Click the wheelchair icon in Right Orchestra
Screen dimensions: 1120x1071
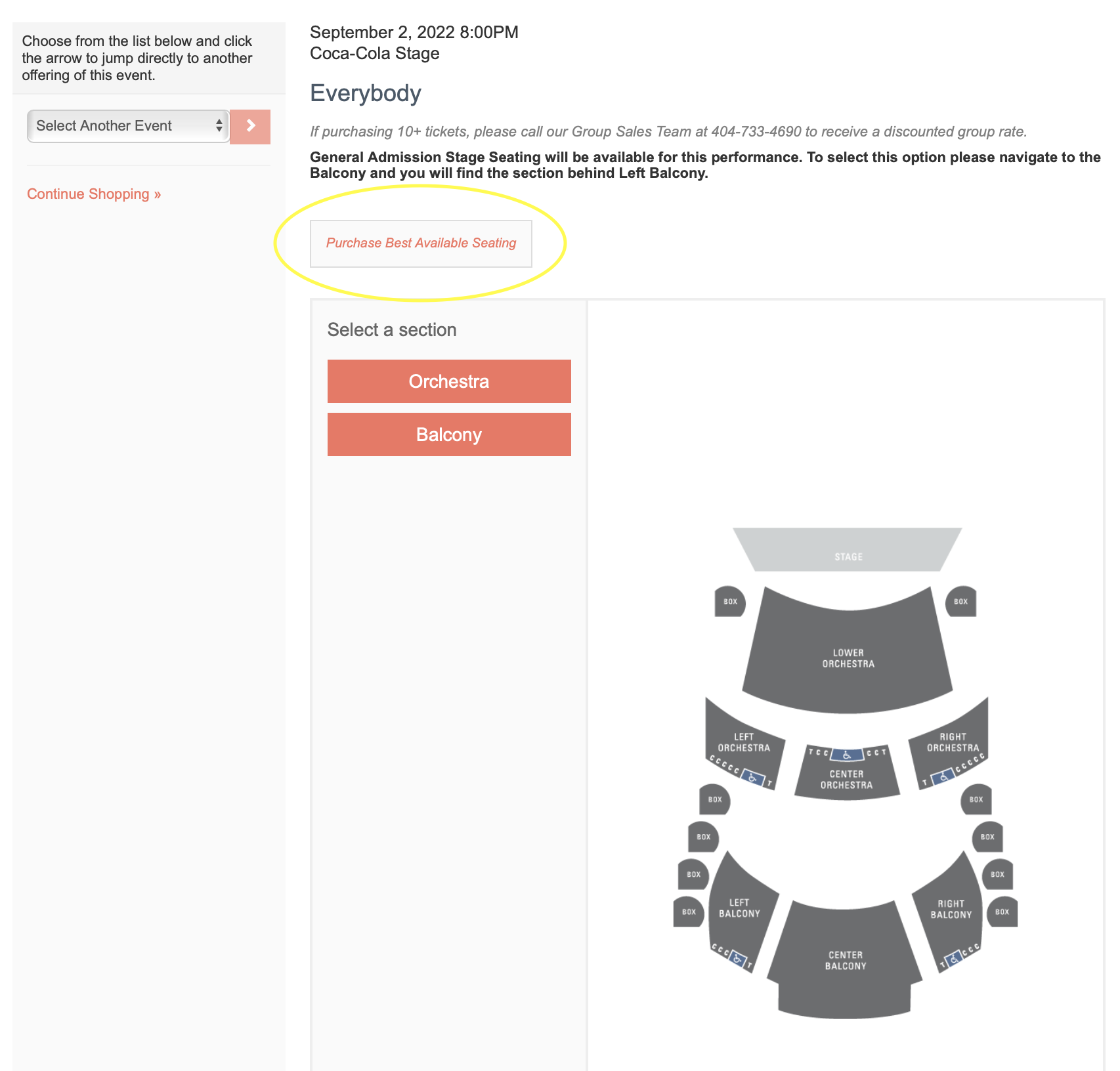point(943,777)
